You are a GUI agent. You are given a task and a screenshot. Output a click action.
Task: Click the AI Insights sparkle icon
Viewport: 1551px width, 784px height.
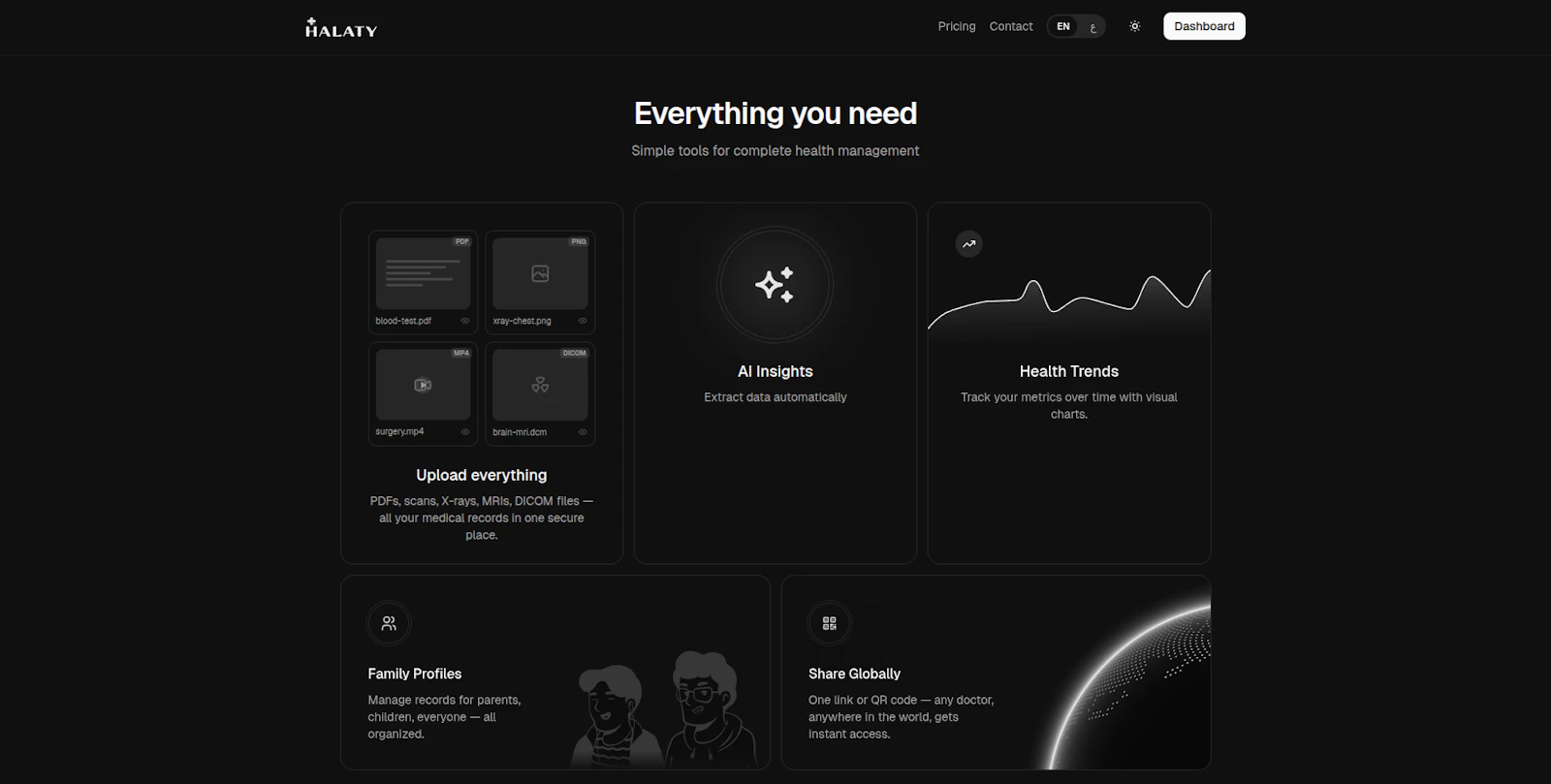pyautogui.click(x=775, y=285)
